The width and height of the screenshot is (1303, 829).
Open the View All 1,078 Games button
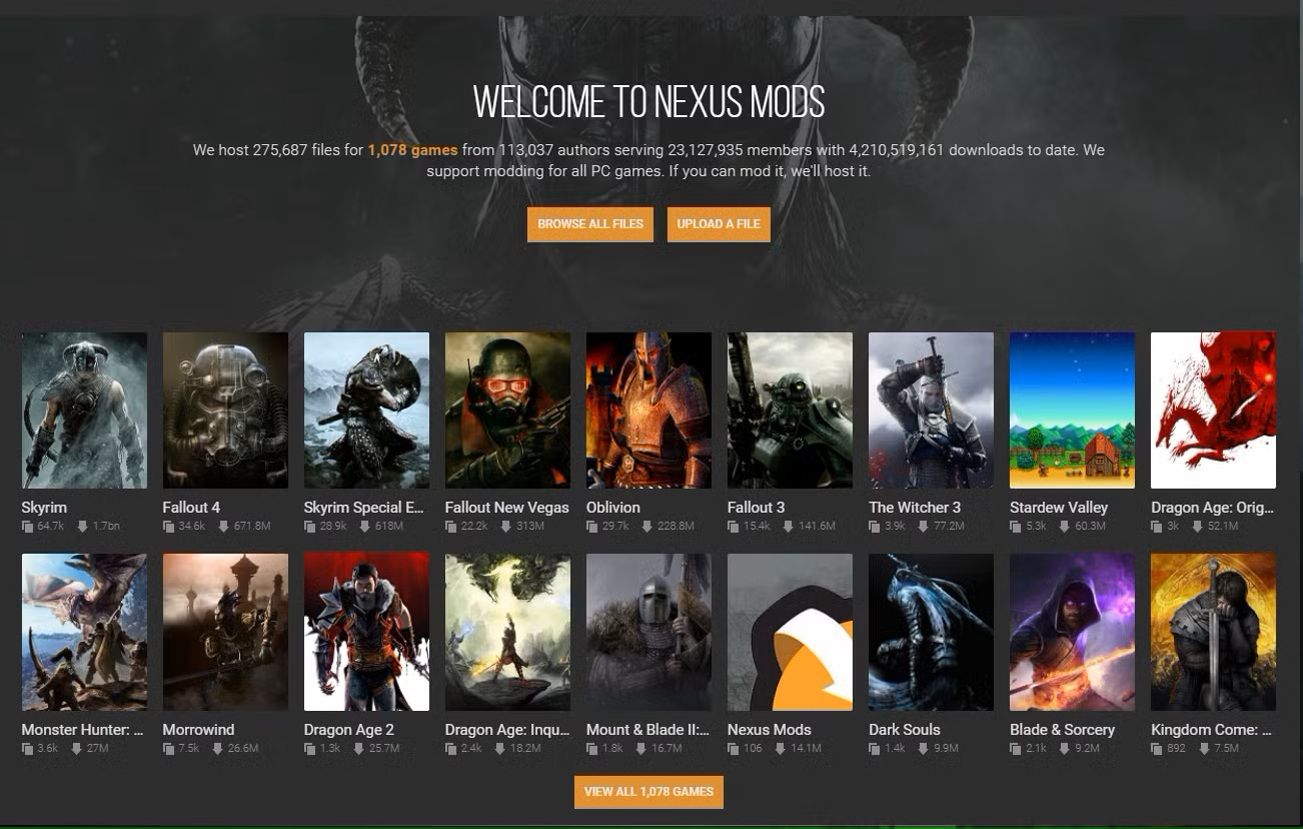pos(648,791)
